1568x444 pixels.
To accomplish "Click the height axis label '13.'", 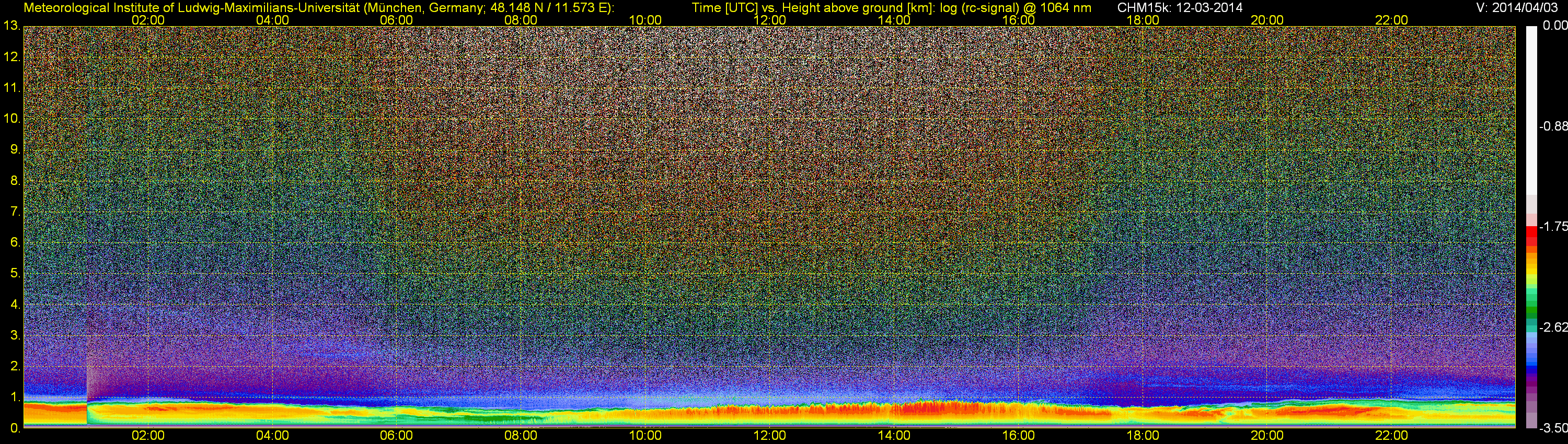I will [12, 26].
